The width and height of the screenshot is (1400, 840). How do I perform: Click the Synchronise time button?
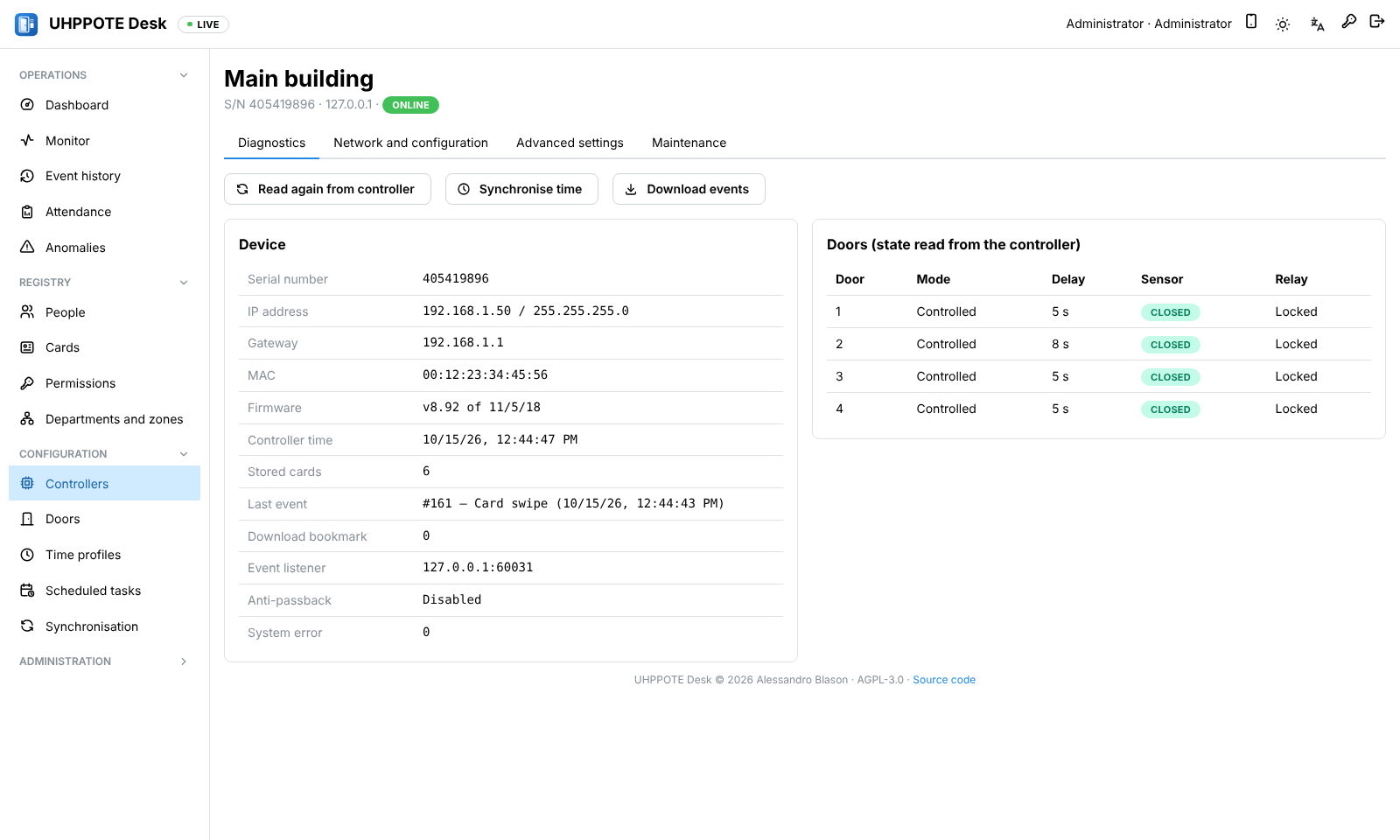pyautogui.click(x=521, y=189)
